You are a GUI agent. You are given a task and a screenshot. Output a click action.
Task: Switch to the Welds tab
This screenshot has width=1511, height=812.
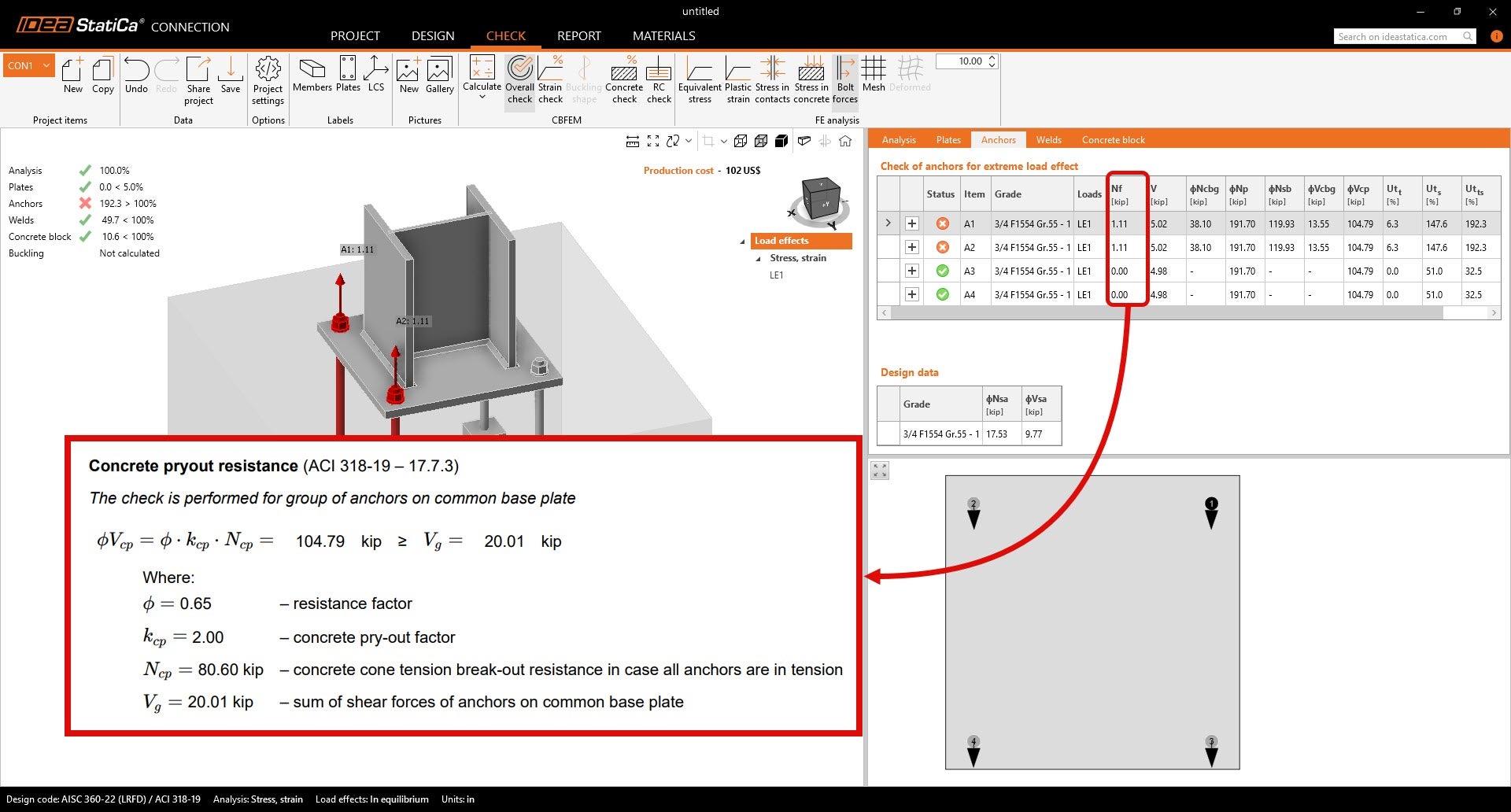(x=1048, y=139)
